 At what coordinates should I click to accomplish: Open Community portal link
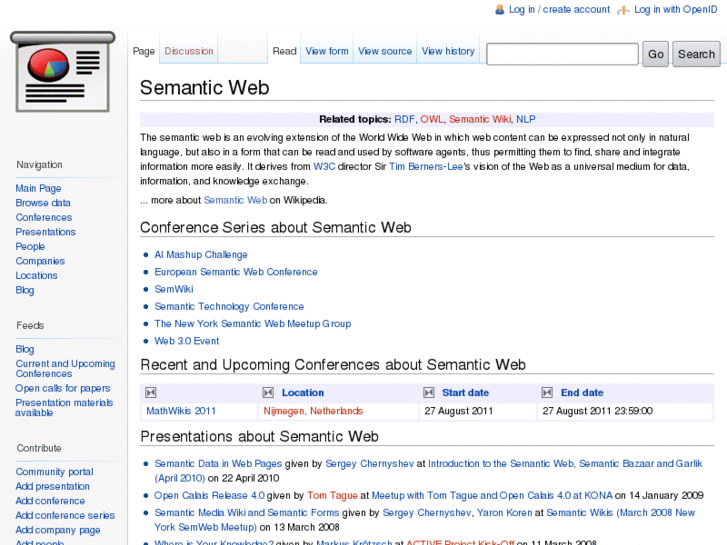(54, 472)
